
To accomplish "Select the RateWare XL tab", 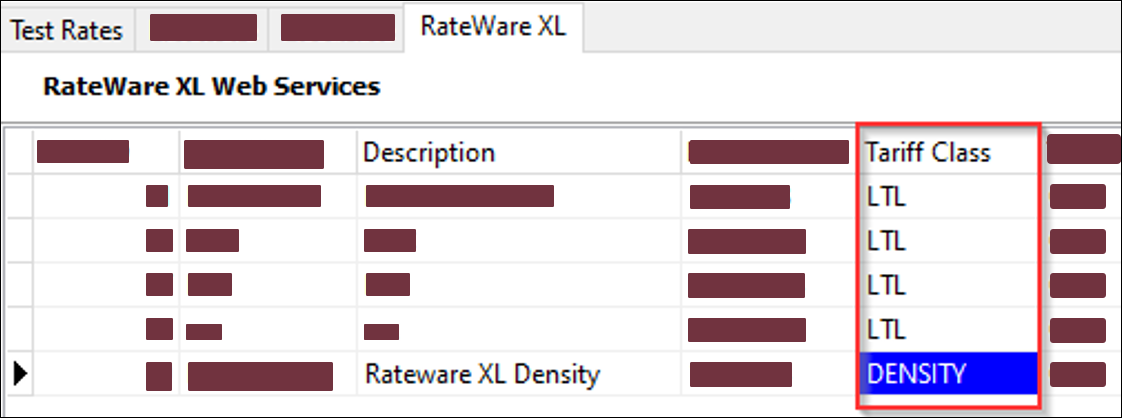I will 493,27.
